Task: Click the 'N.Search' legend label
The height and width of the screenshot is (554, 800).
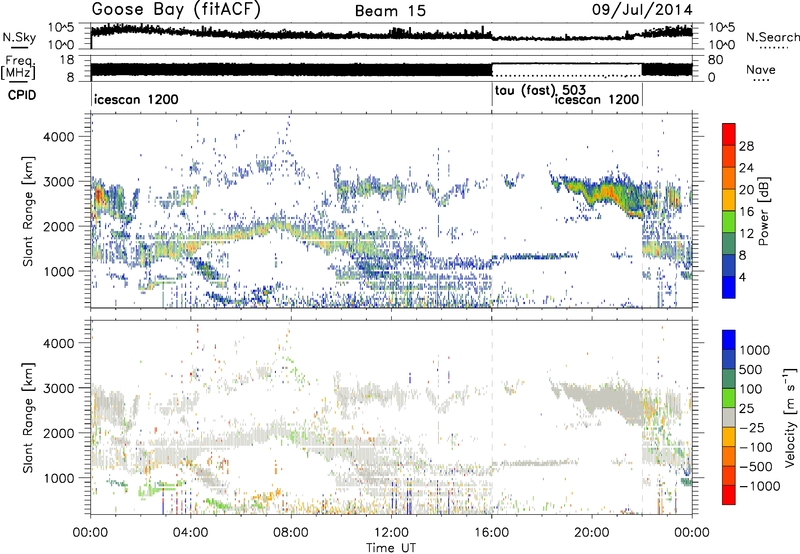Action: coord(773,37)
